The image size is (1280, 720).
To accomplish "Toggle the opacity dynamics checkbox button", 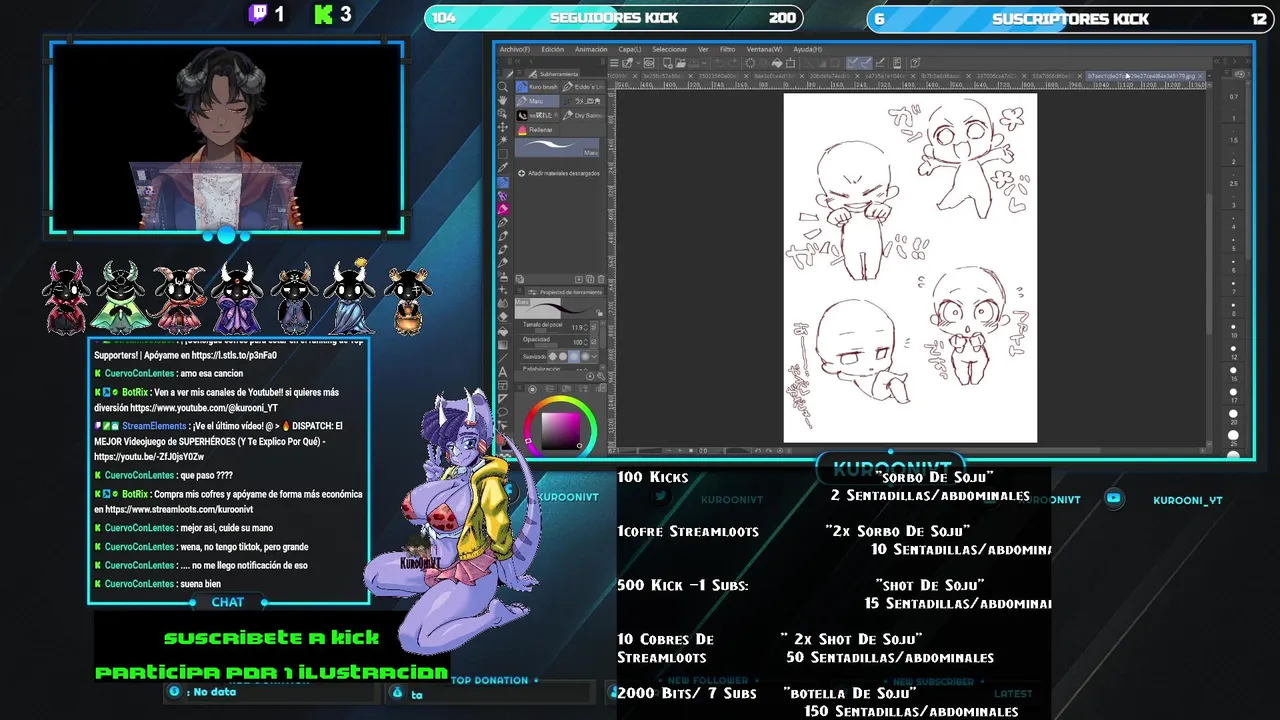I will (x=594, y=342).
